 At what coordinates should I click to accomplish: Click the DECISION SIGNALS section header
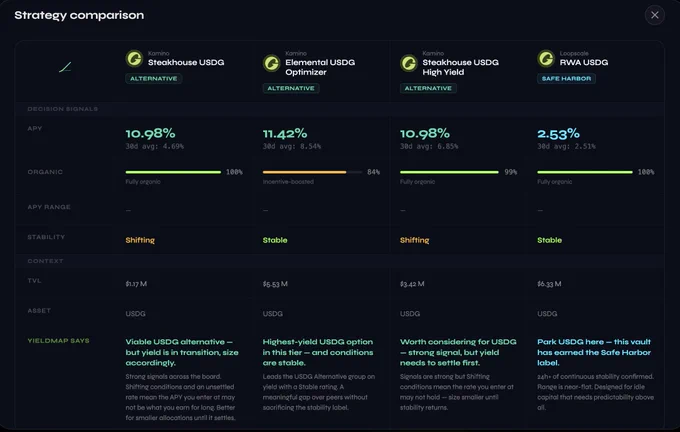63,109
